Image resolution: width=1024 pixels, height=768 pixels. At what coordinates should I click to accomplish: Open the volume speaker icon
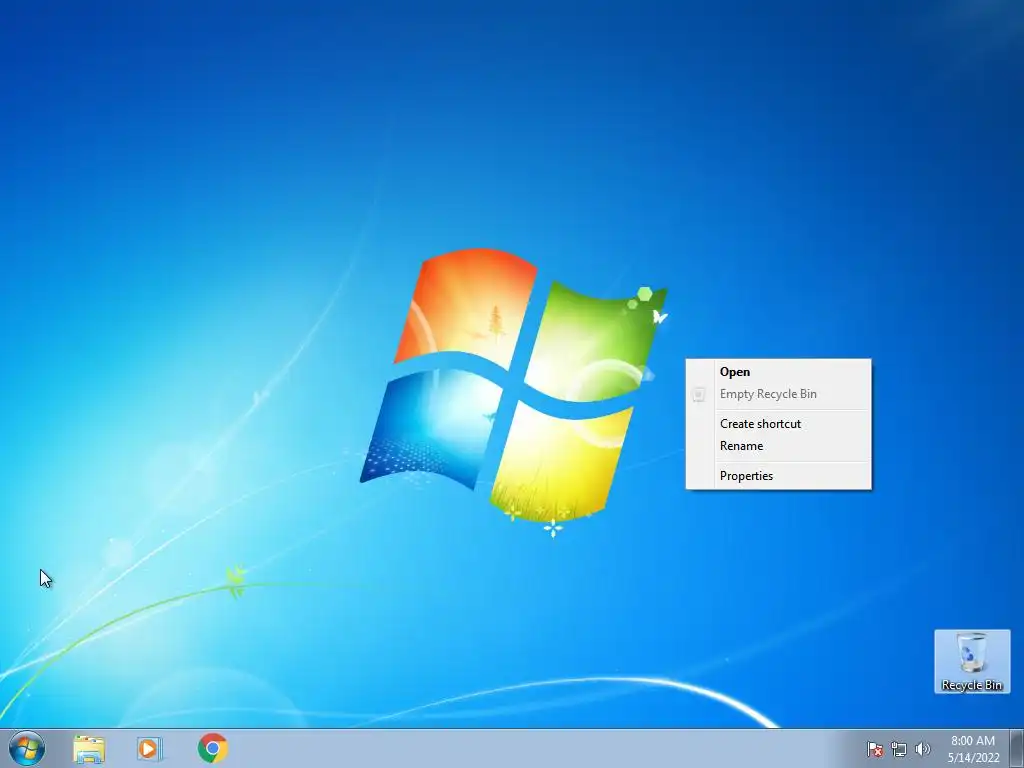(x=922, y=749)
